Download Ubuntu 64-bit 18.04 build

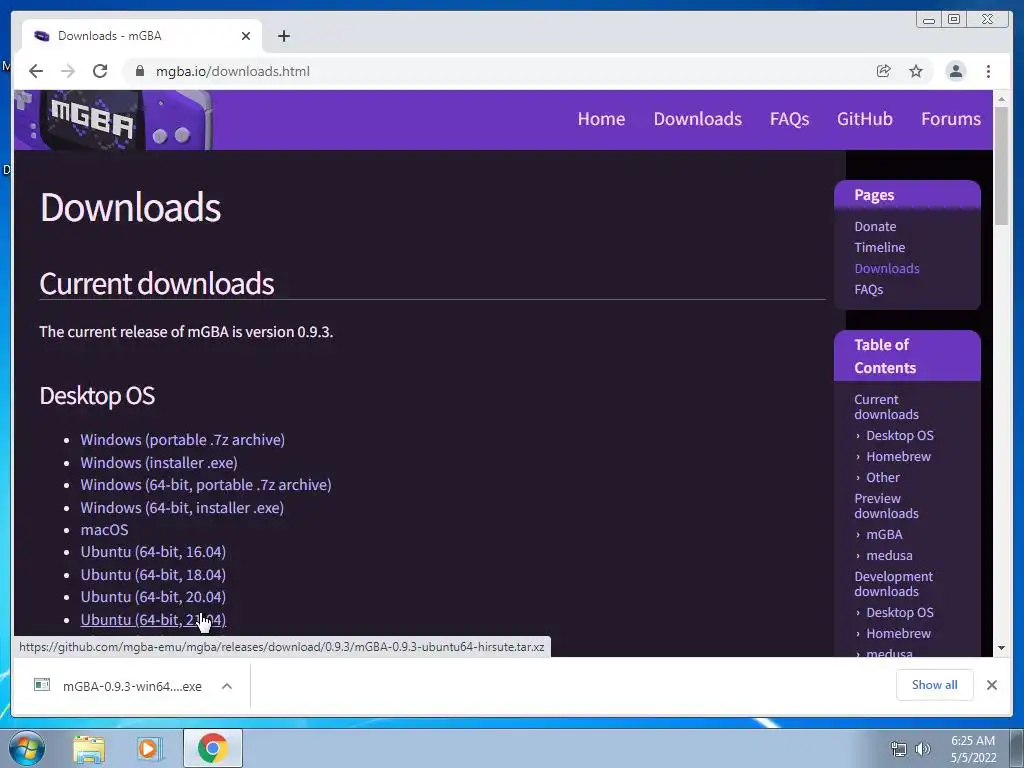(x=153, y=575)
